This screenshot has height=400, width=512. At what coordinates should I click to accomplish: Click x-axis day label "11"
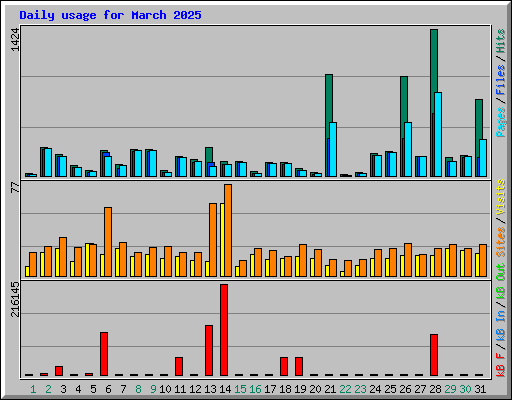click(x=180, y=389)
